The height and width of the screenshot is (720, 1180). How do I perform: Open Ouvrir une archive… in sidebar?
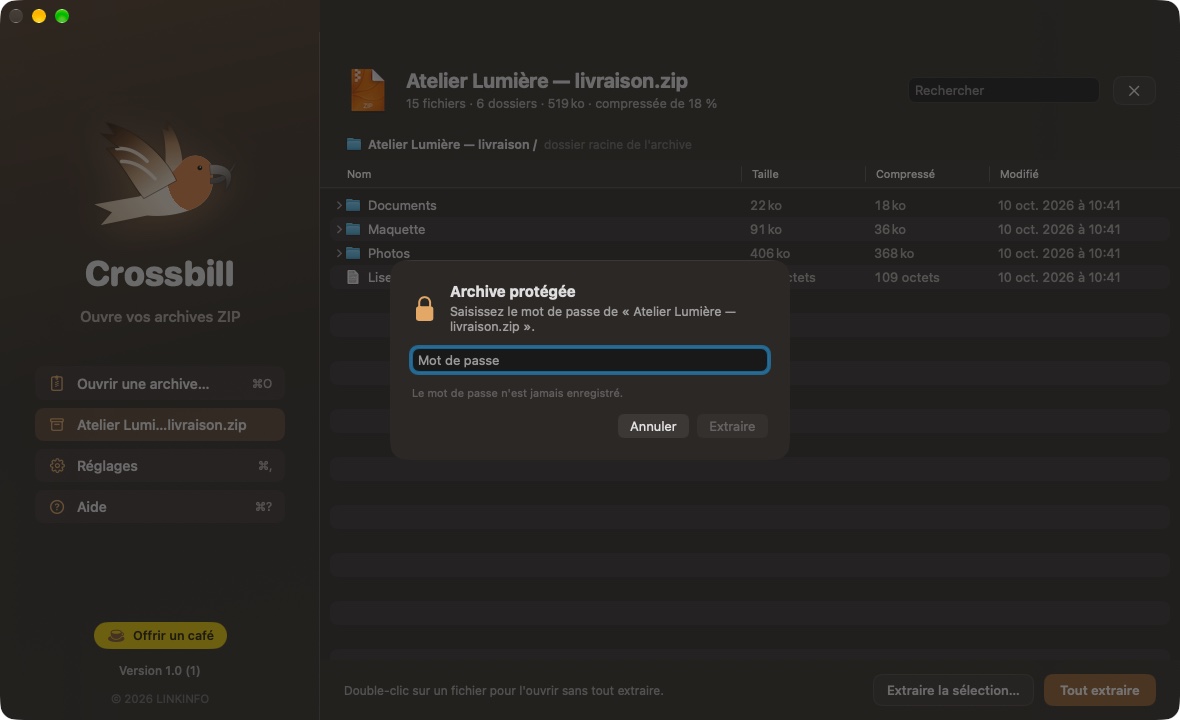160,384
